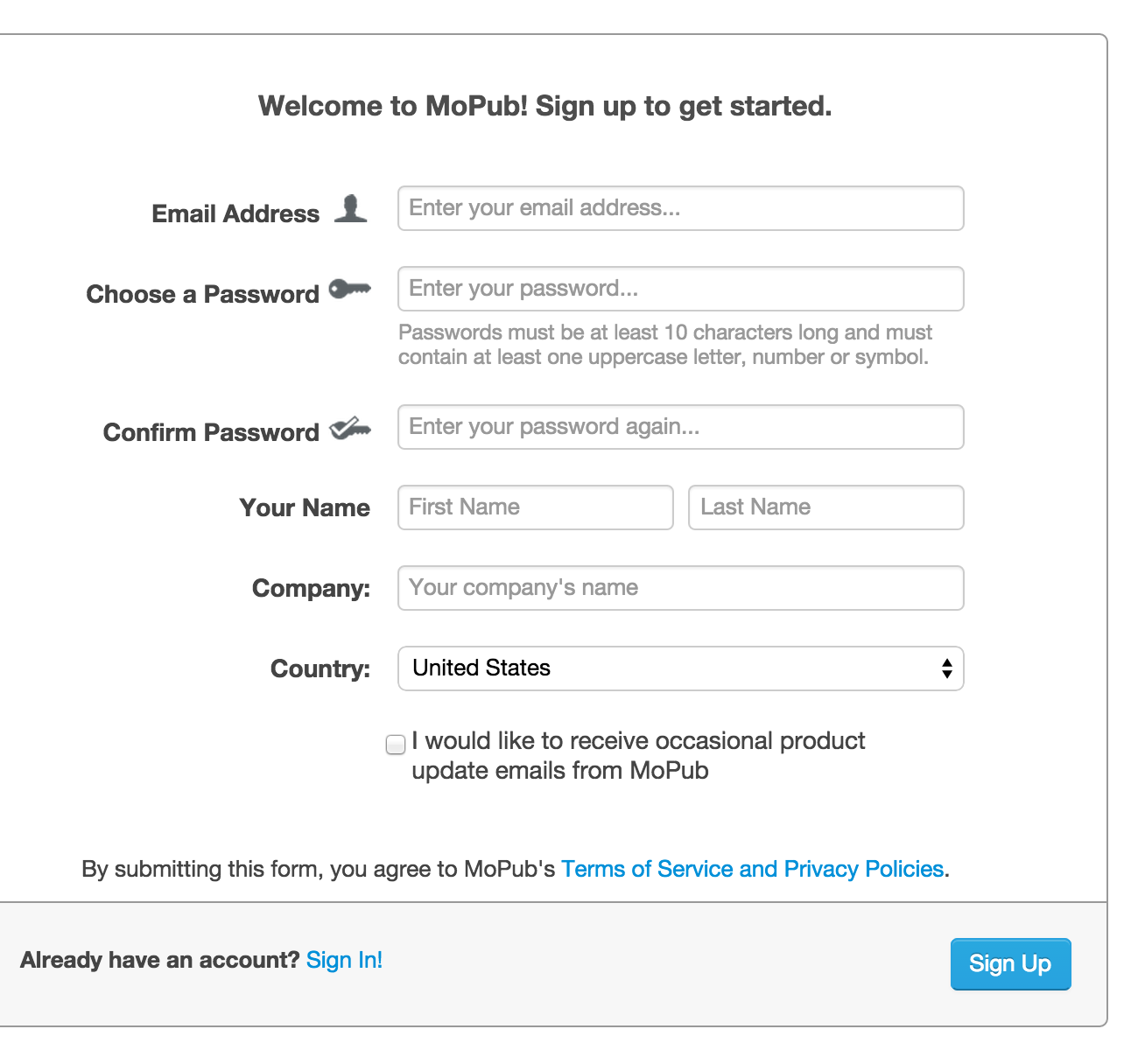The width and height of the screenshot is (1138, 1064).
Task: Select the First Name input box
Action: tap(536, 507)
